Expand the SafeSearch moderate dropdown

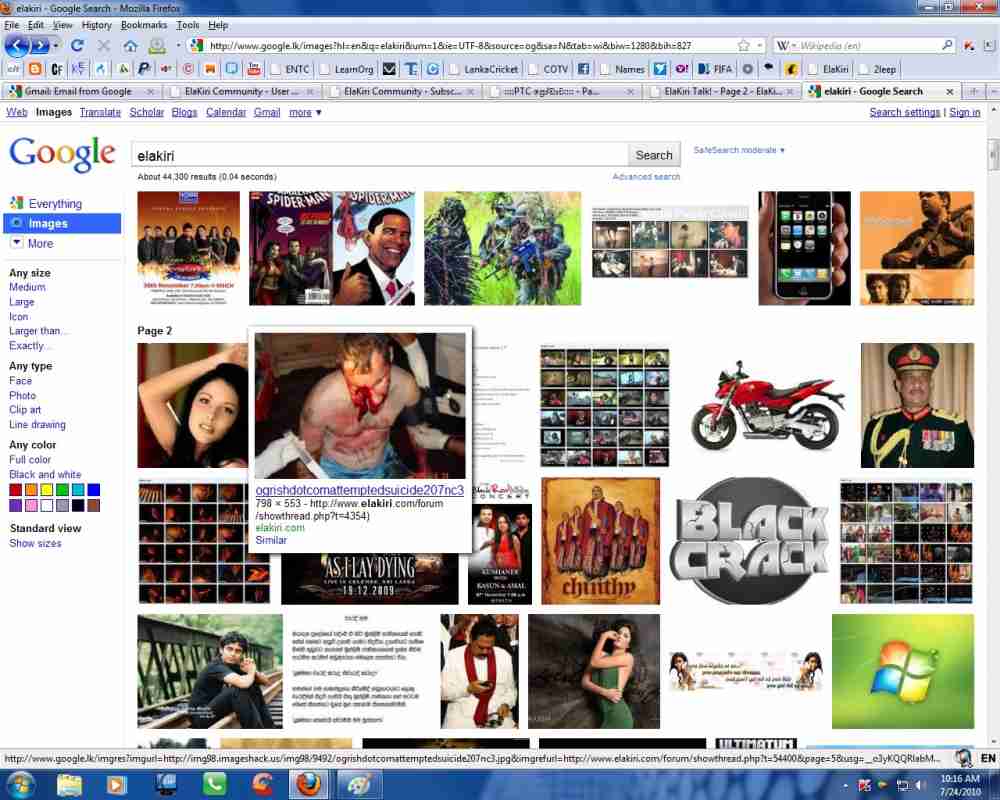click(739, 150)
